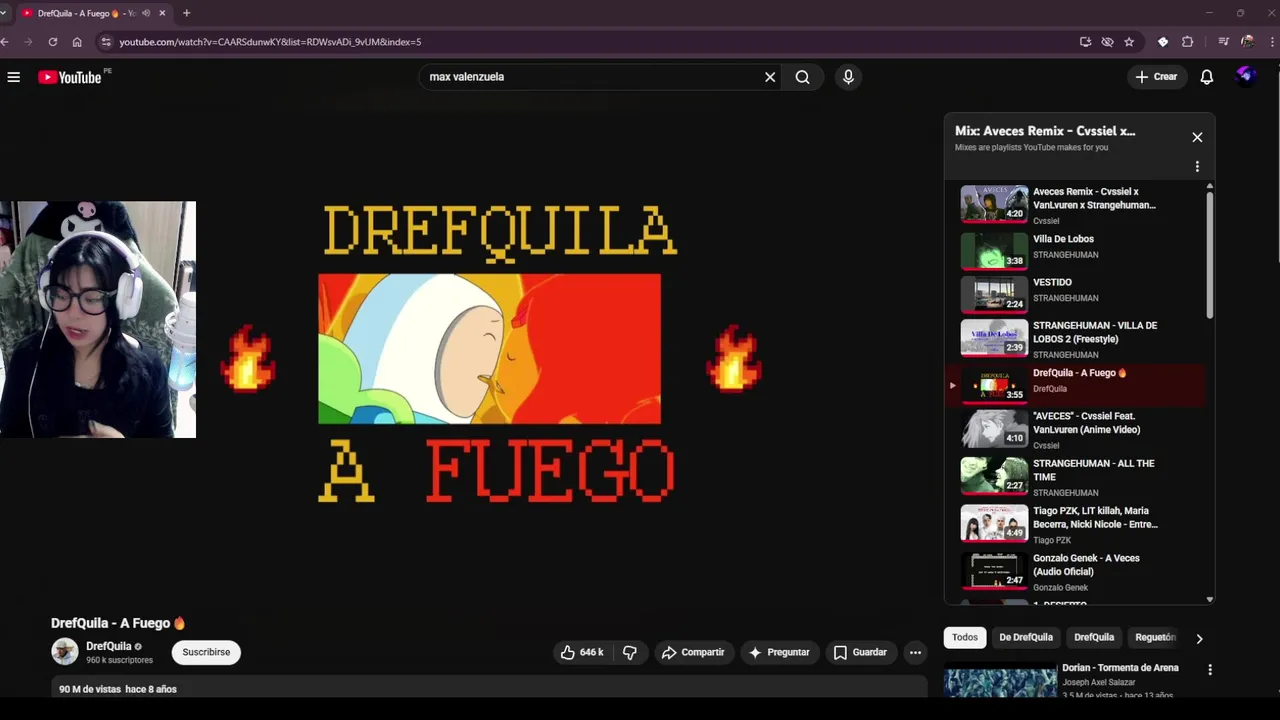Open the Chrome three-dot menu
The width and height of the screenshot is (1280, 720).
pos(1271,42)
